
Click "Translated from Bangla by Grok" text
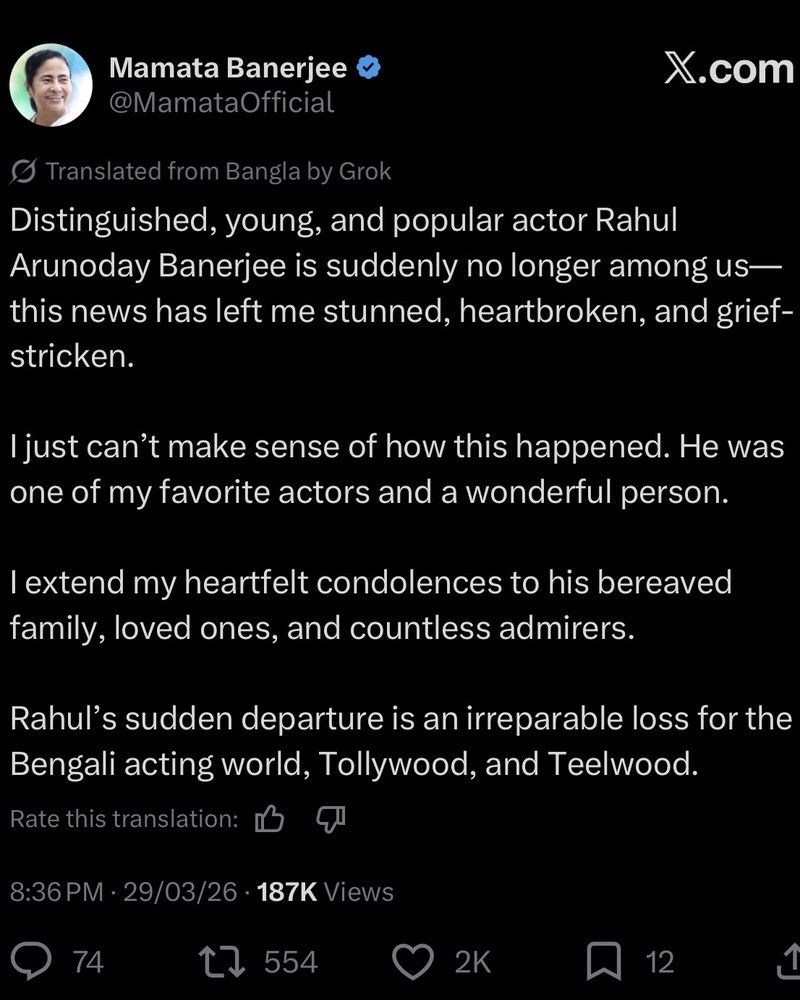[x=218, y=171]
